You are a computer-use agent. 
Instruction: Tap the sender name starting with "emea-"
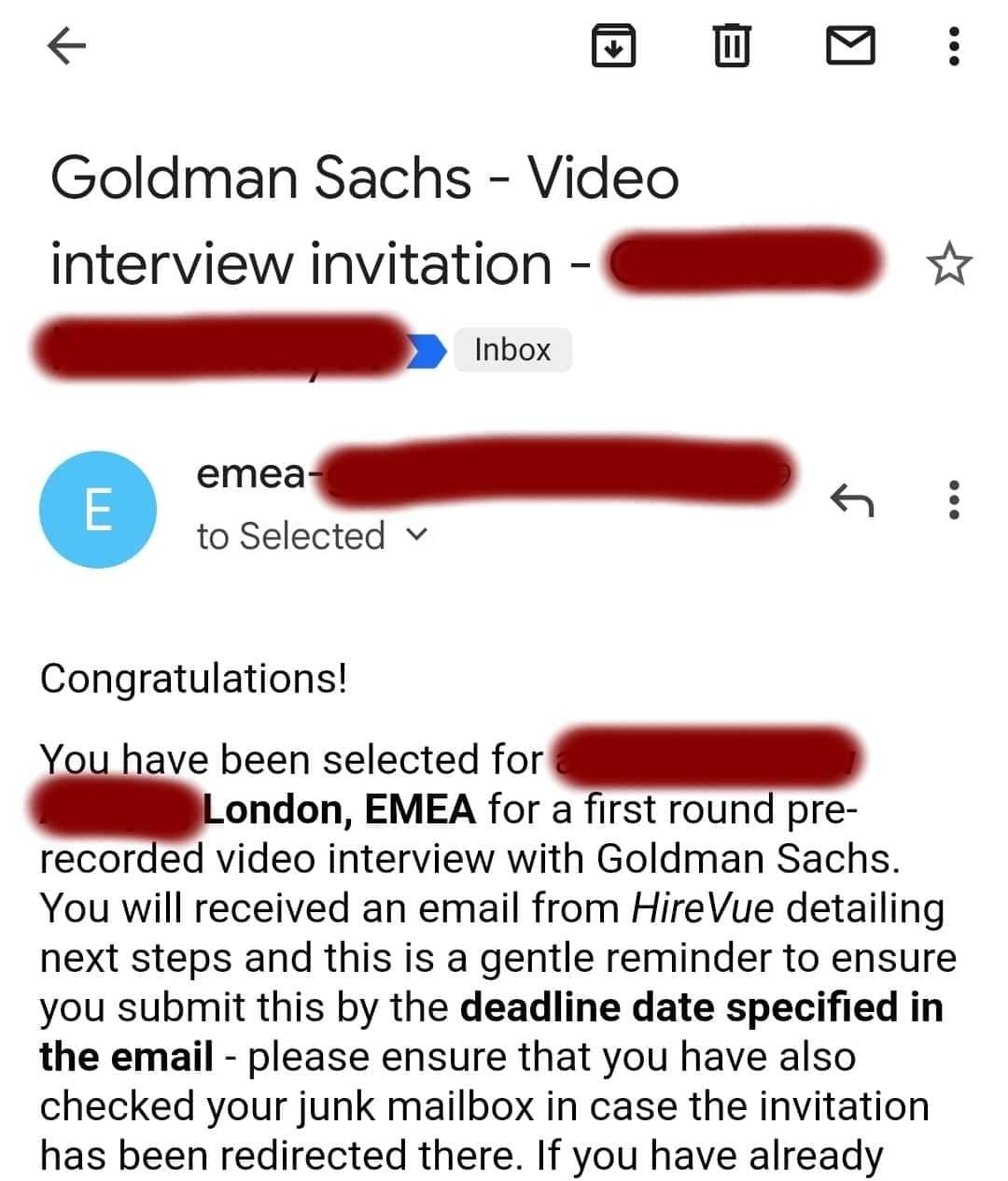[x=252, y=475]
